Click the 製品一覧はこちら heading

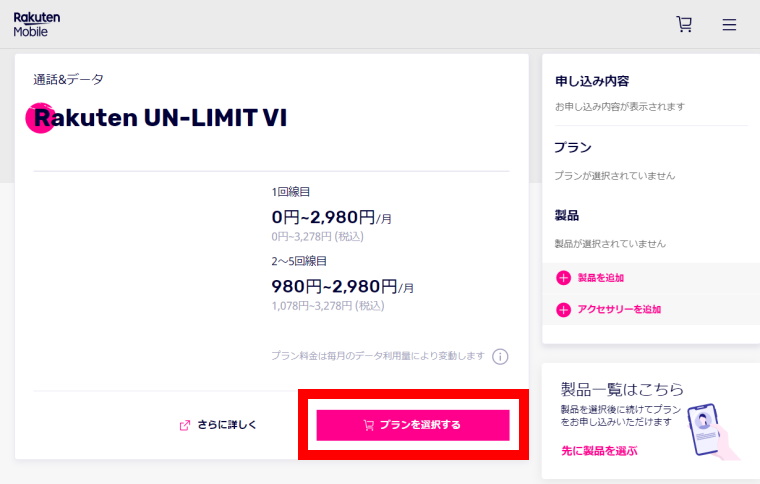(622, 389)
